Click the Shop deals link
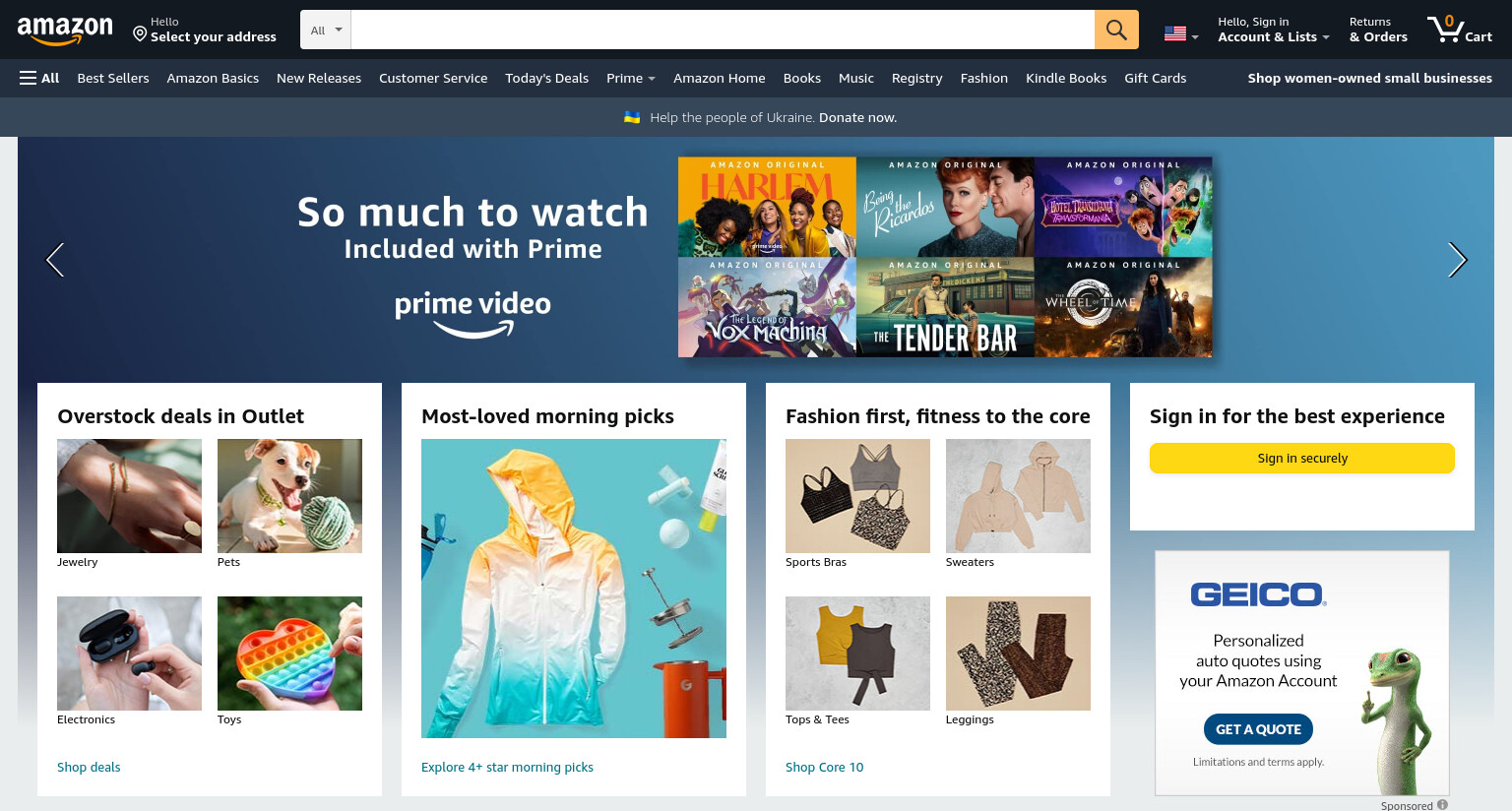Viewport: 1512px width, 811px height. pos(89,767)
